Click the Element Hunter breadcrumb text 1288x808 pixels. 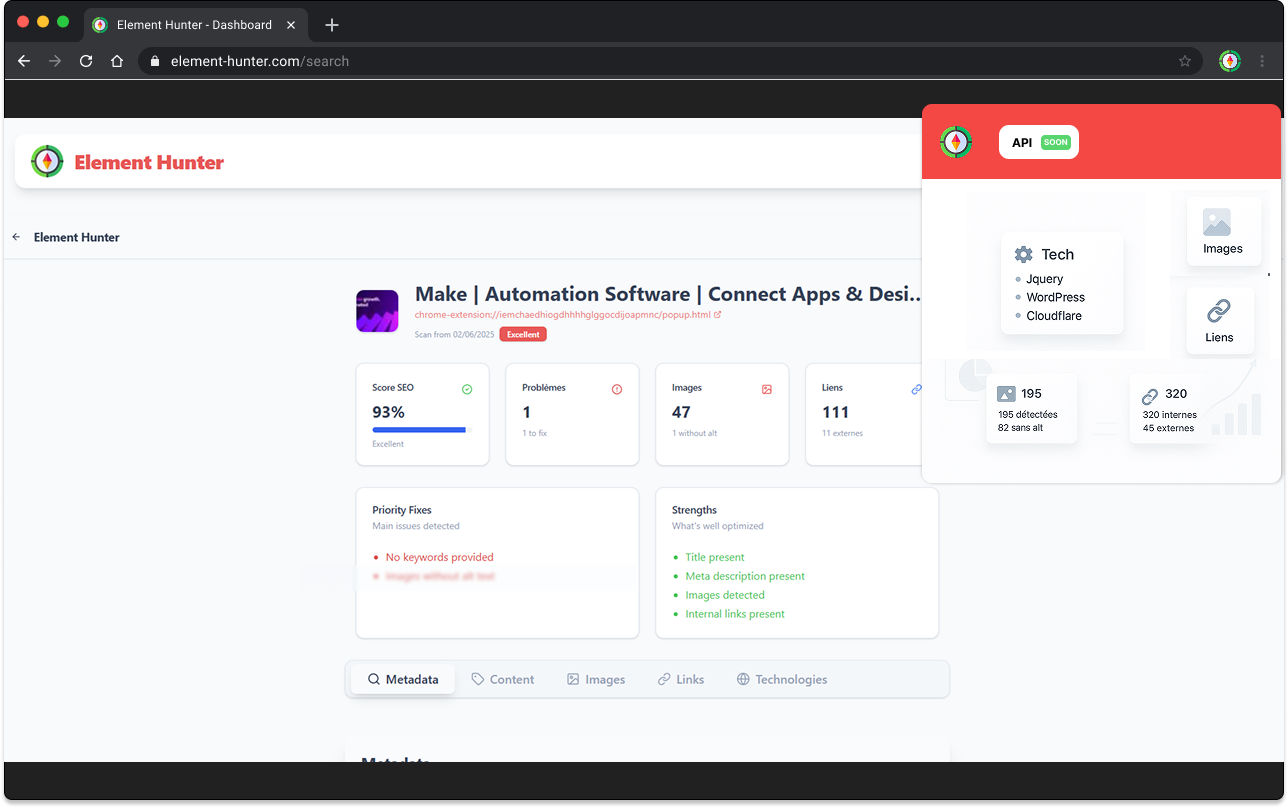tap(76, 237)
